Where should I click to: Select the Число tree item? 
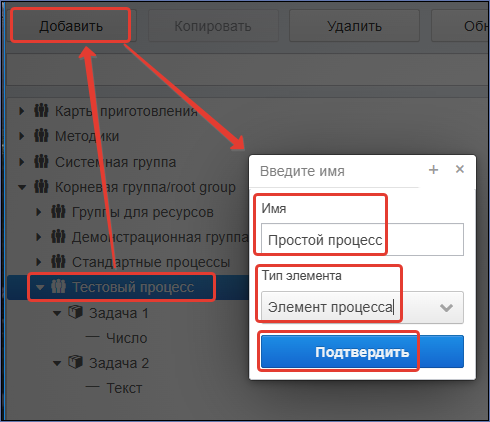(127, 338)
